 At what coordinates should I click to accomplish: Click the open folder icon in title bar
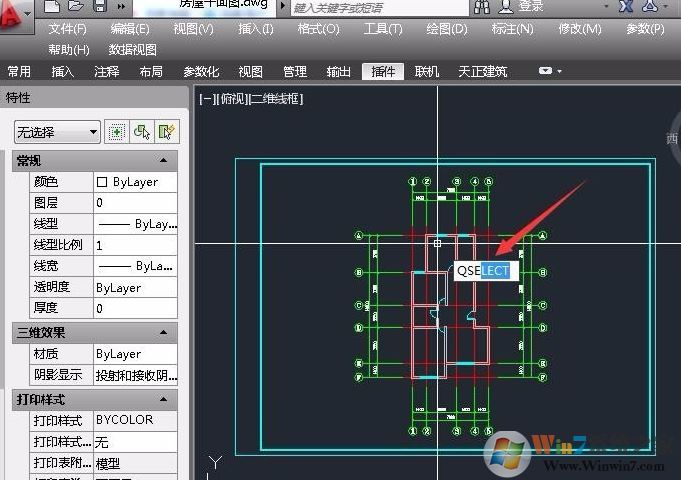pyautogui.click(x=75, y=7)
